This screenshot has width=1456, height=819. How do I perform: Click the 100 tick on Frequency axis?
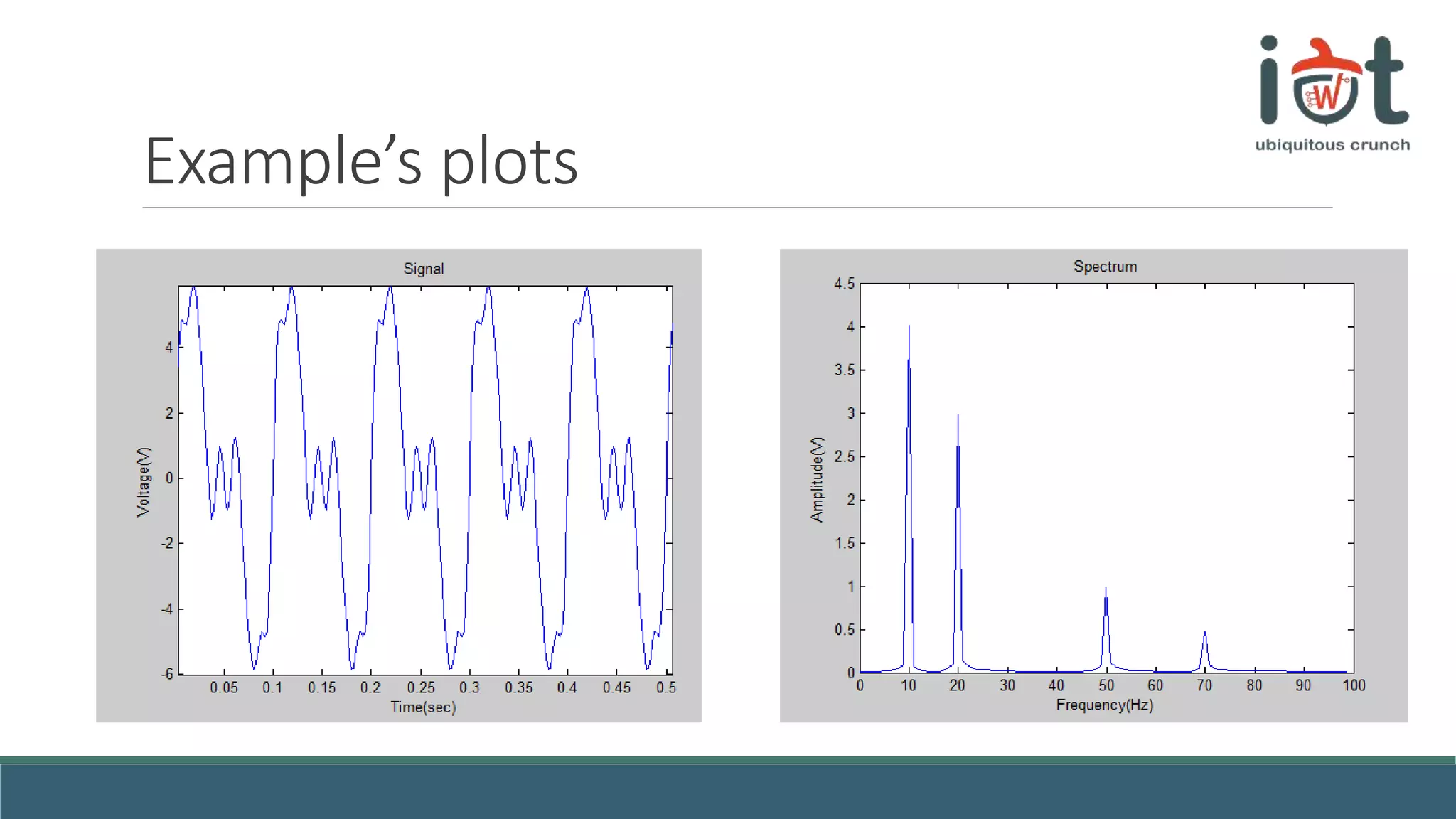pyautogui.click(x=1354, y=685)
